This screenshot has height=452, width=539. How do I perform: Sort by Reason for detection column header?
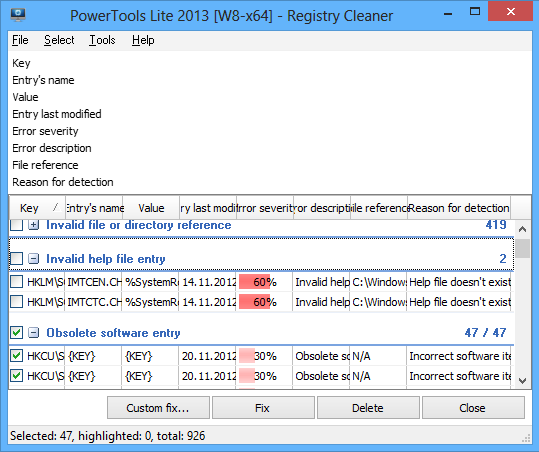459,208
